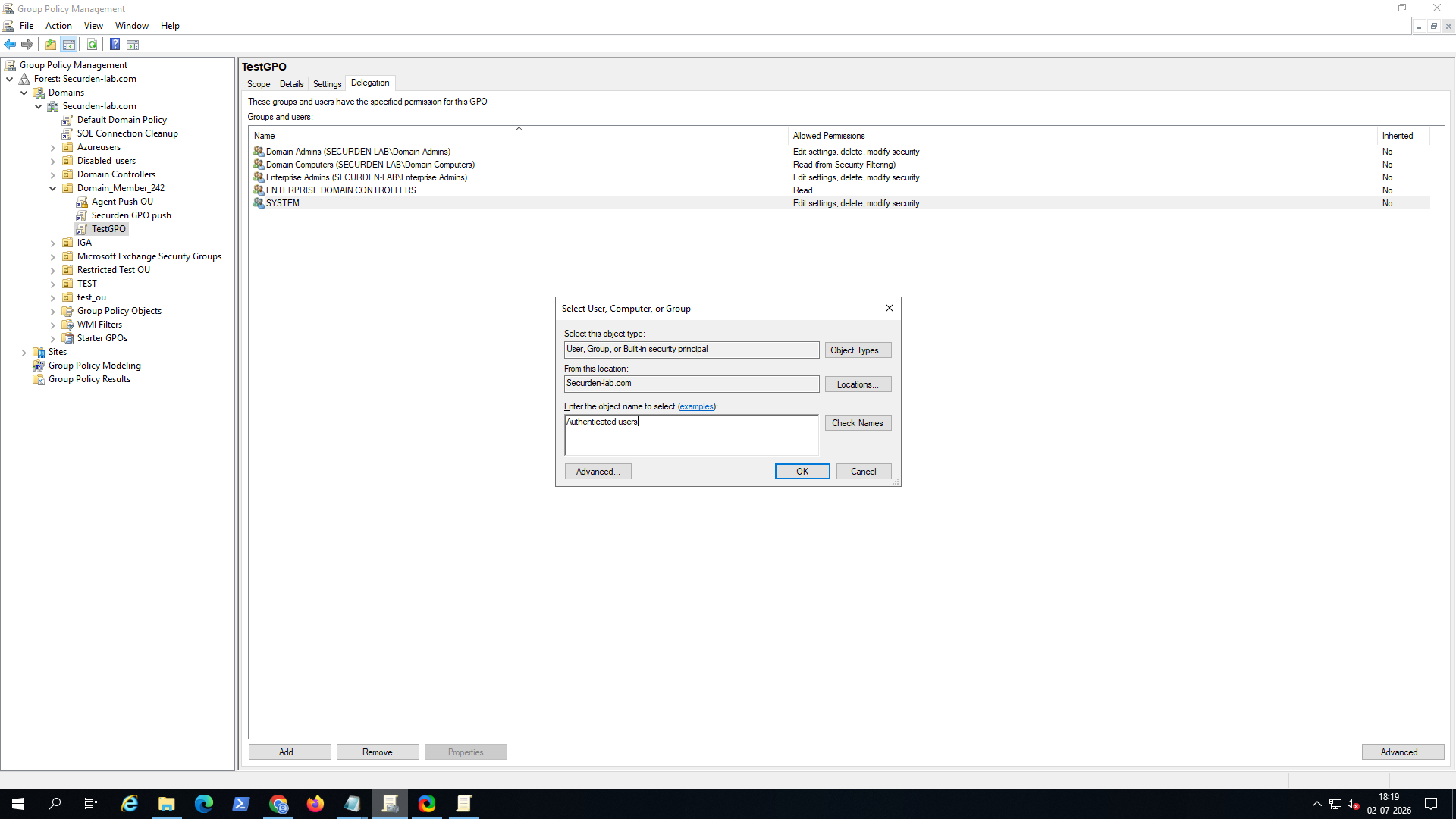
Task: Open taskbar Search magnifier
Action: point(55,804)
